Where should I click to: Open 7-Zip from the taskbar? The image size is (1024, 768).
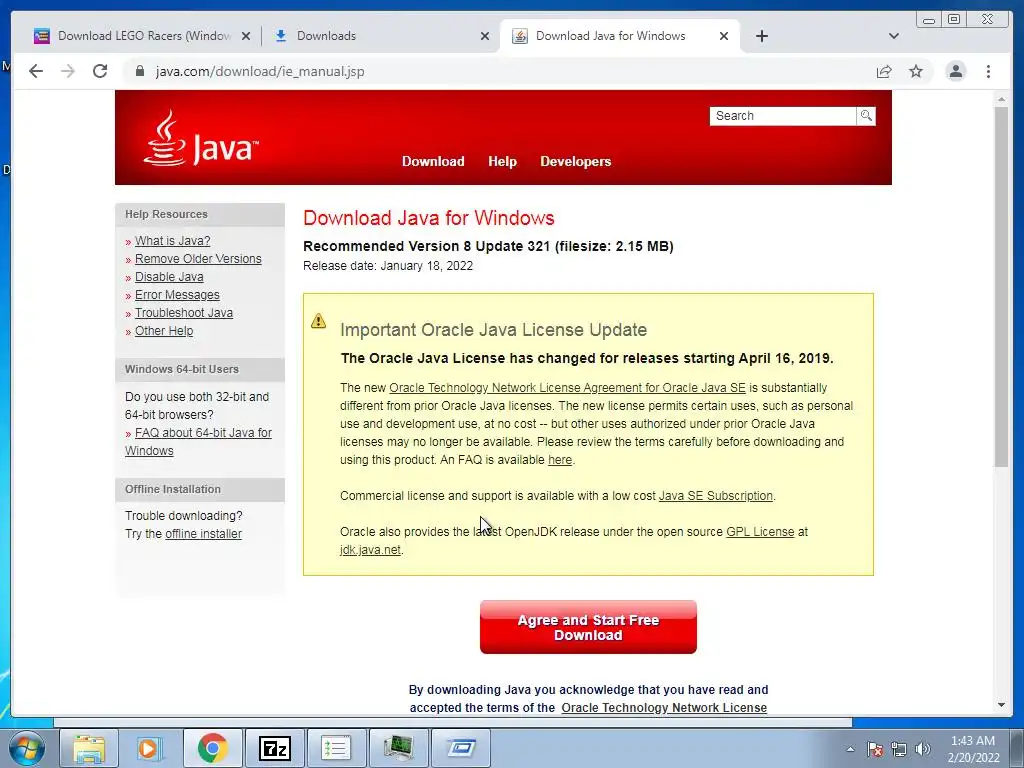pyautogui.click(x=274, y=748)
